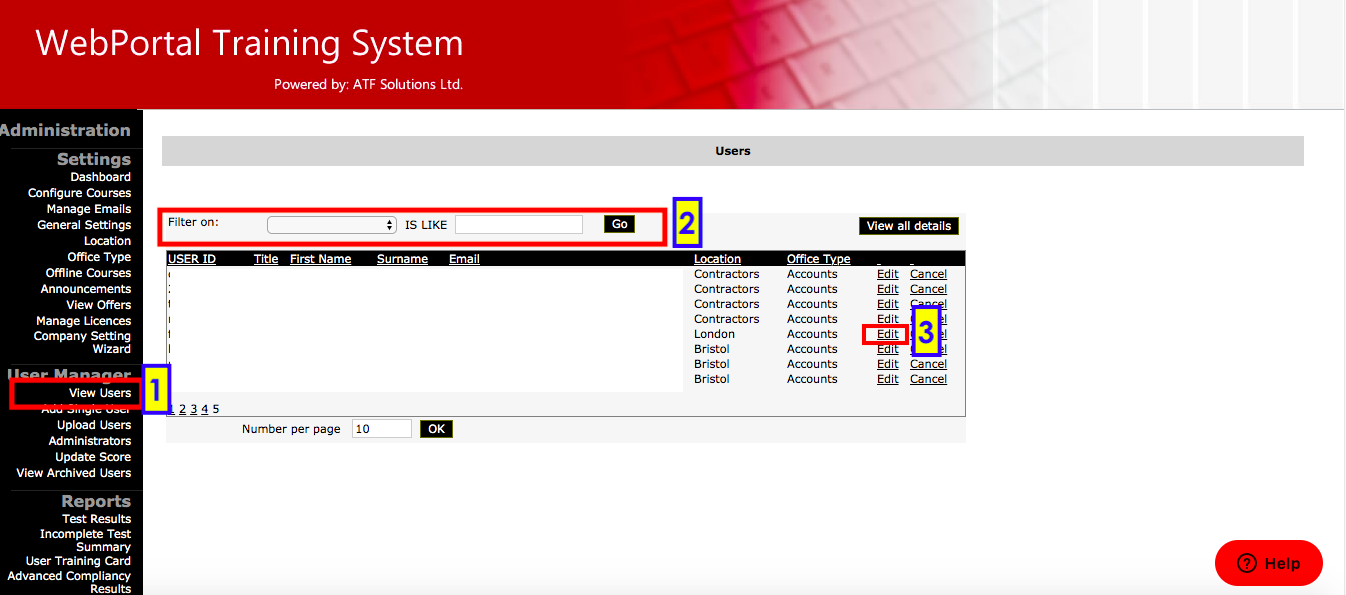Image resolution: width=1346 pixels, height=595 pixels.
Task: Click the Number per page input field
Action: pyautogui.click(x=381, y=429)
